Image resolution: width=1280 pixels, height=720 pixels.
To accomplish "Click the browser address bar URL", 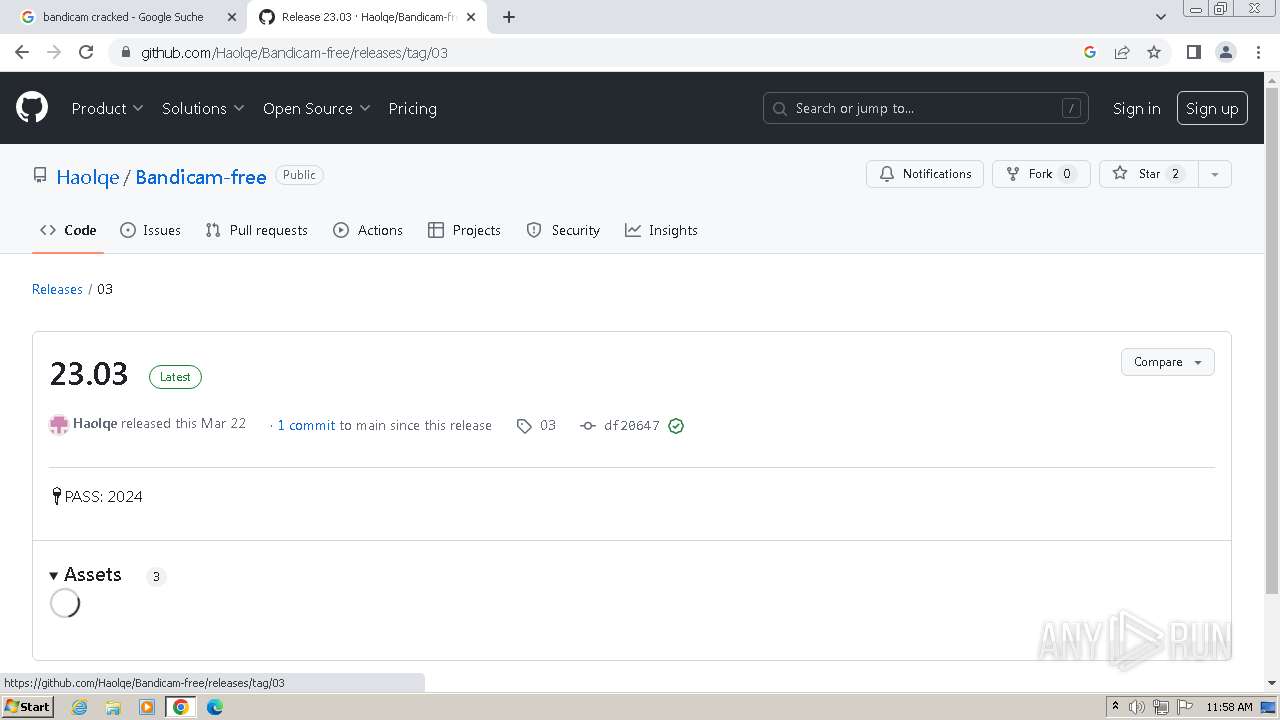I will pyautogui.click(x=294, y=52).
